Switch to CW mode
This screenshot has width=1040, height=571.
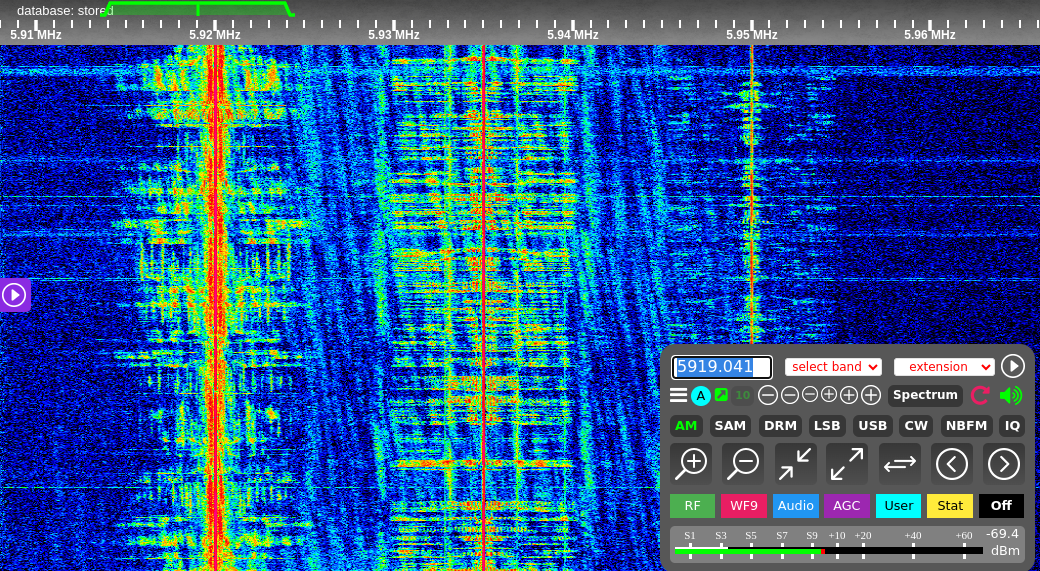point(916,426)
